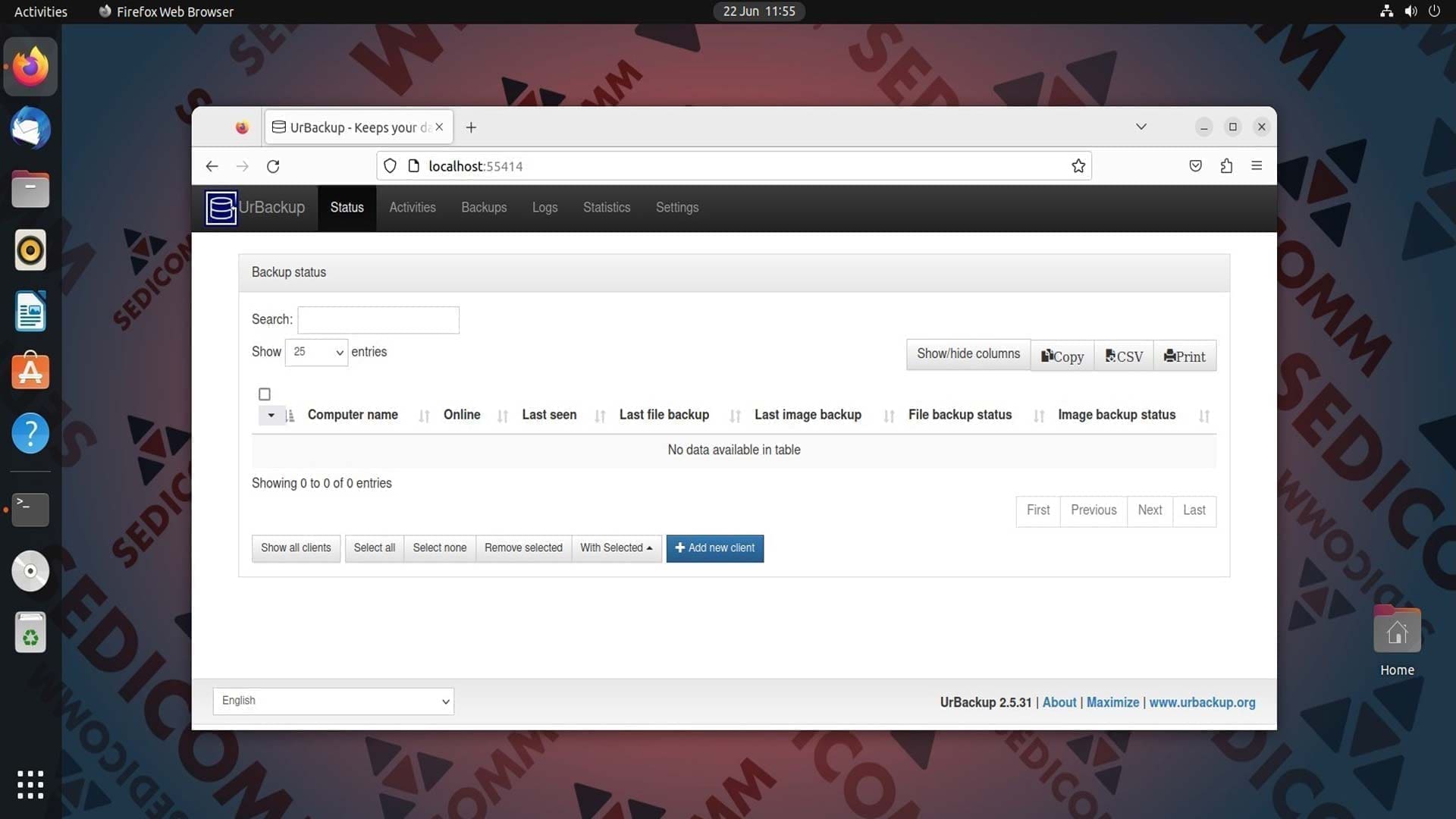Open the shield site protection icon
This screenshot has width=1456, height=819.
(390, 166)
